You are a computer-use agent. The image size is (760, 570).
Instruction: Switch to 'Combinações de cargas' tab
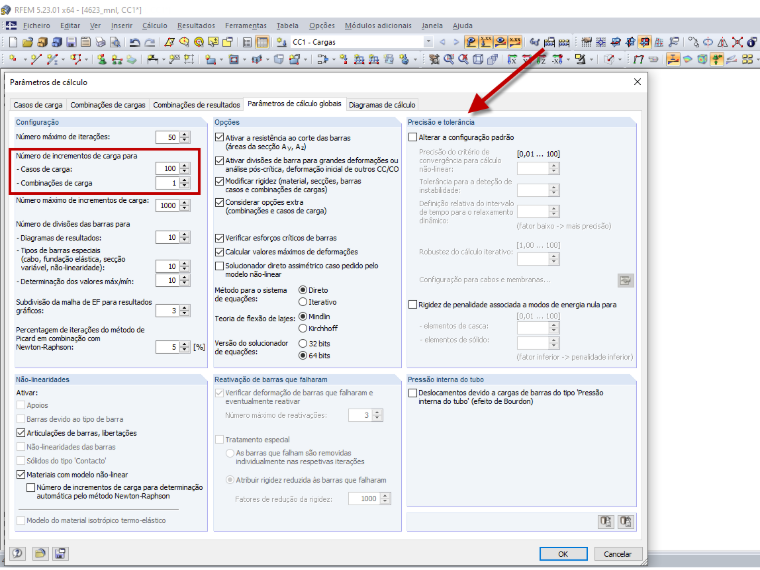[x=108, y=105]
